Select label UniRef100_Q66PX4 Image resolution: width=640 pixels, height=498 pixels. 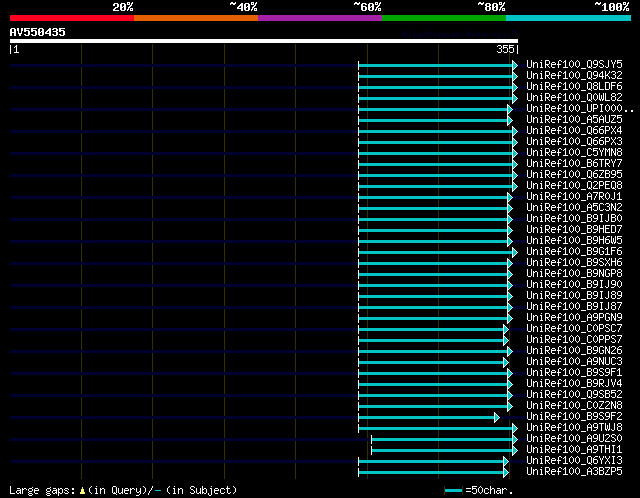574,131
